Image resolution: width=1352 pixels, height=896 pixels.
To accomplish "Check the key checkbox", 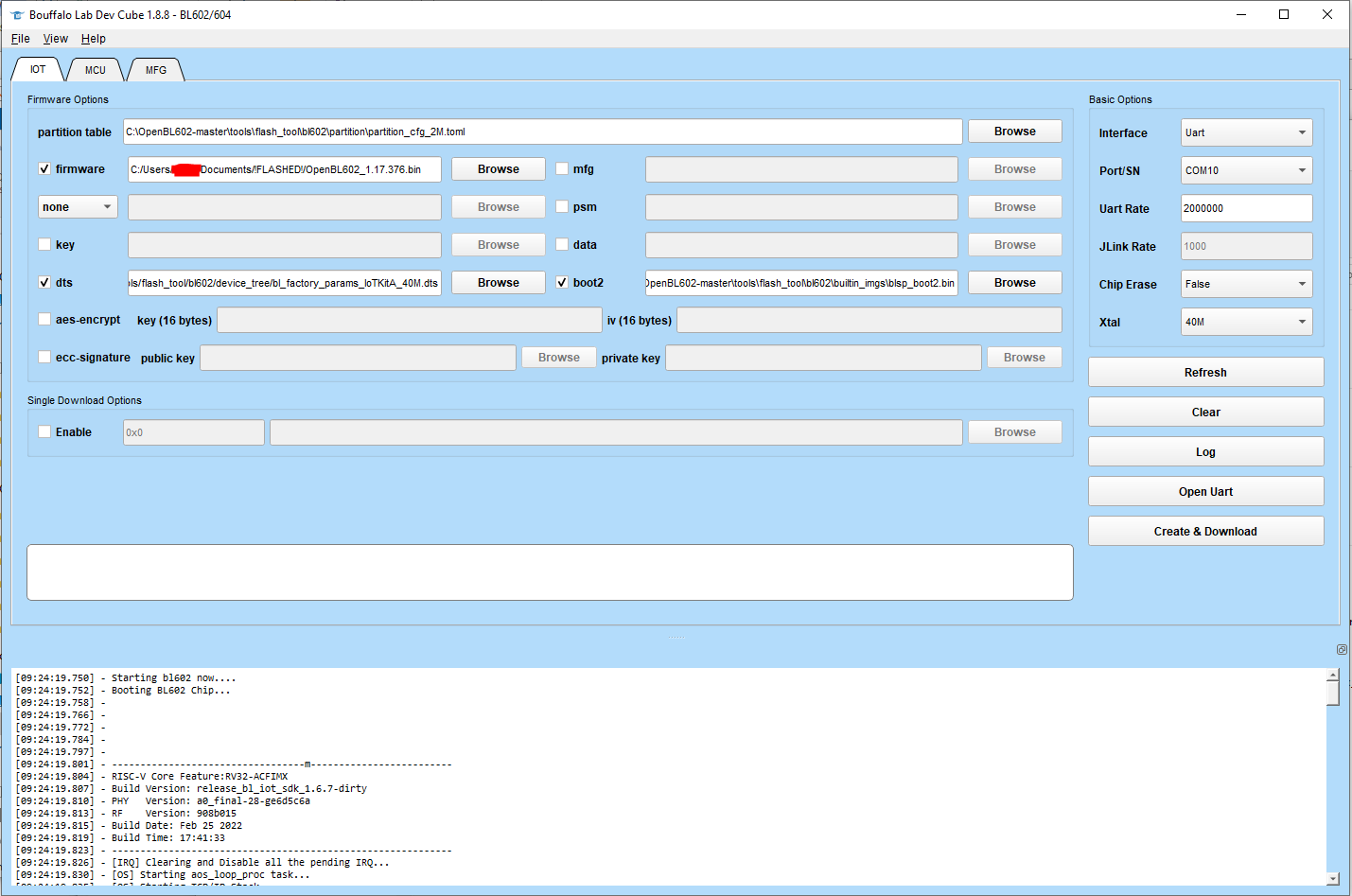I will pos(44,244).
